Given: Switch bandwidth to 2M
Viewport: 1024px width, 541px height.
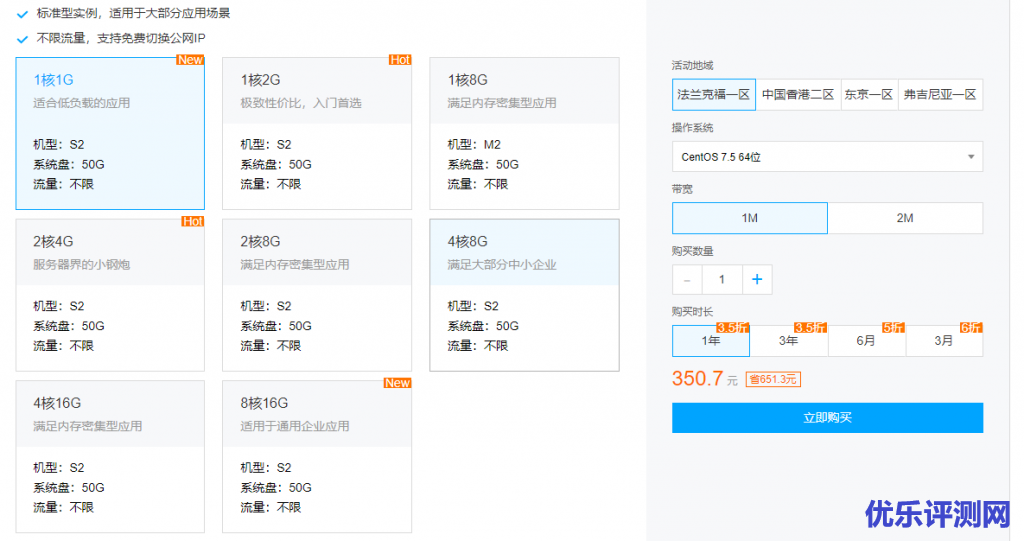Looking at the screenshot, I should pos(905,218).
